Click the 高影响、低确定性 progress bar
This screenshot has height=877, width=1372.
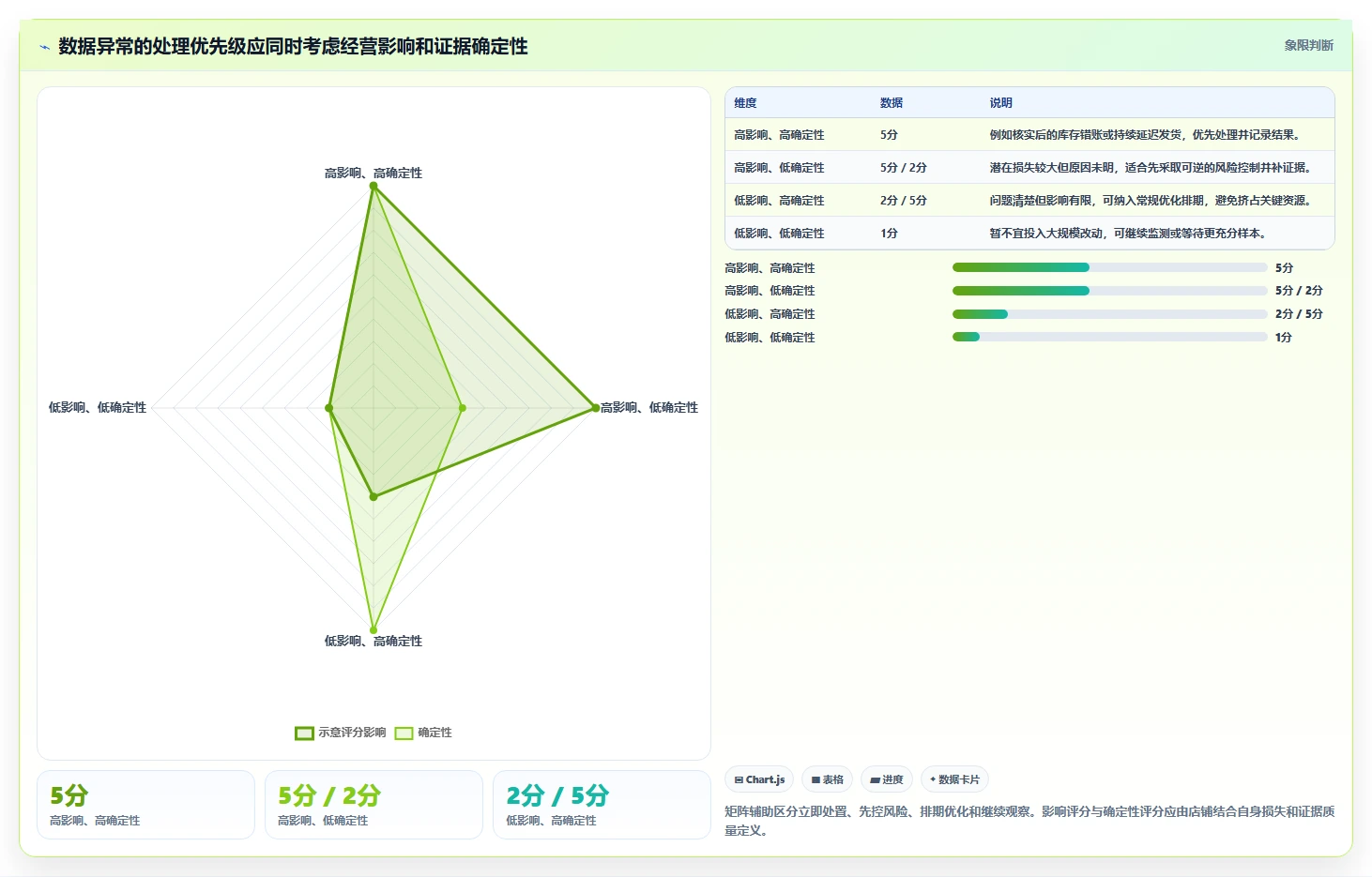(x=1109, y=291)
